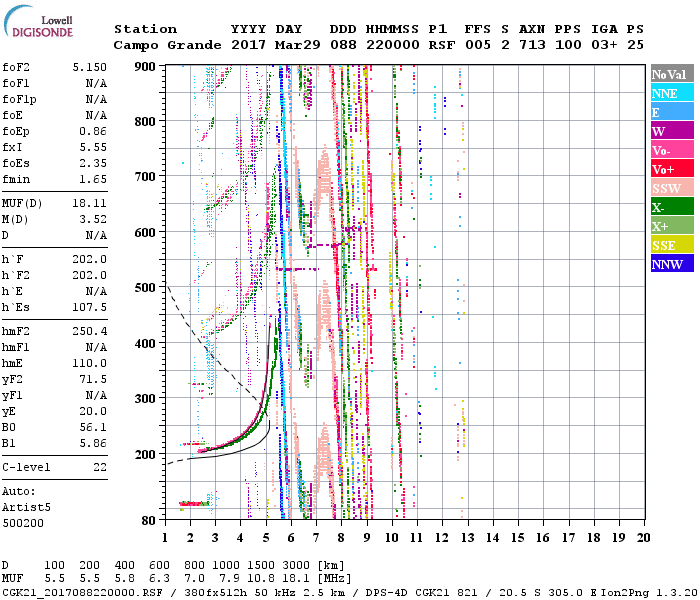Select the W purple legend swatch
The image size is (700, 600).
coord(672,131)
